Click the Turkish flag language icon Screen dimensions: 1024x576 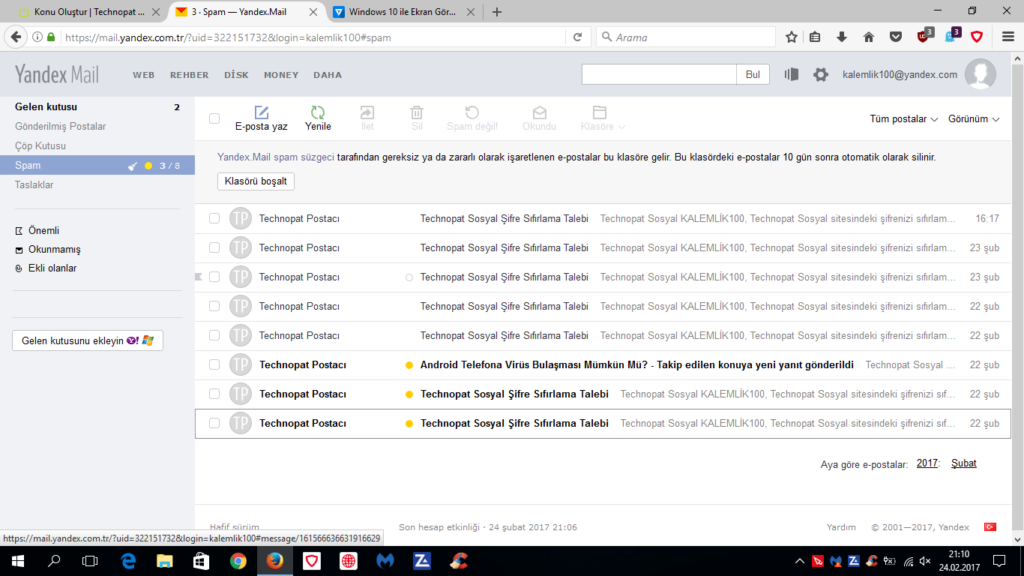(990, 527)
